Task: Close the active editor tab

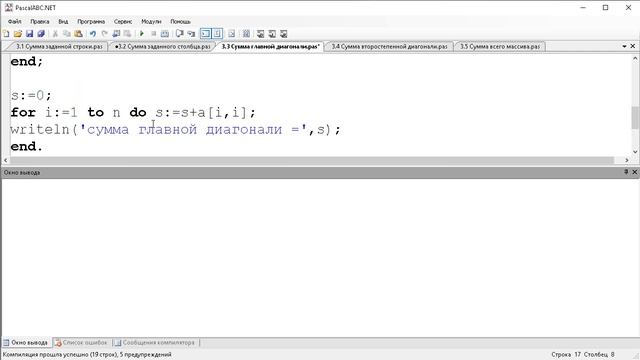Action: pyautogui.click(x=633, y=47)
